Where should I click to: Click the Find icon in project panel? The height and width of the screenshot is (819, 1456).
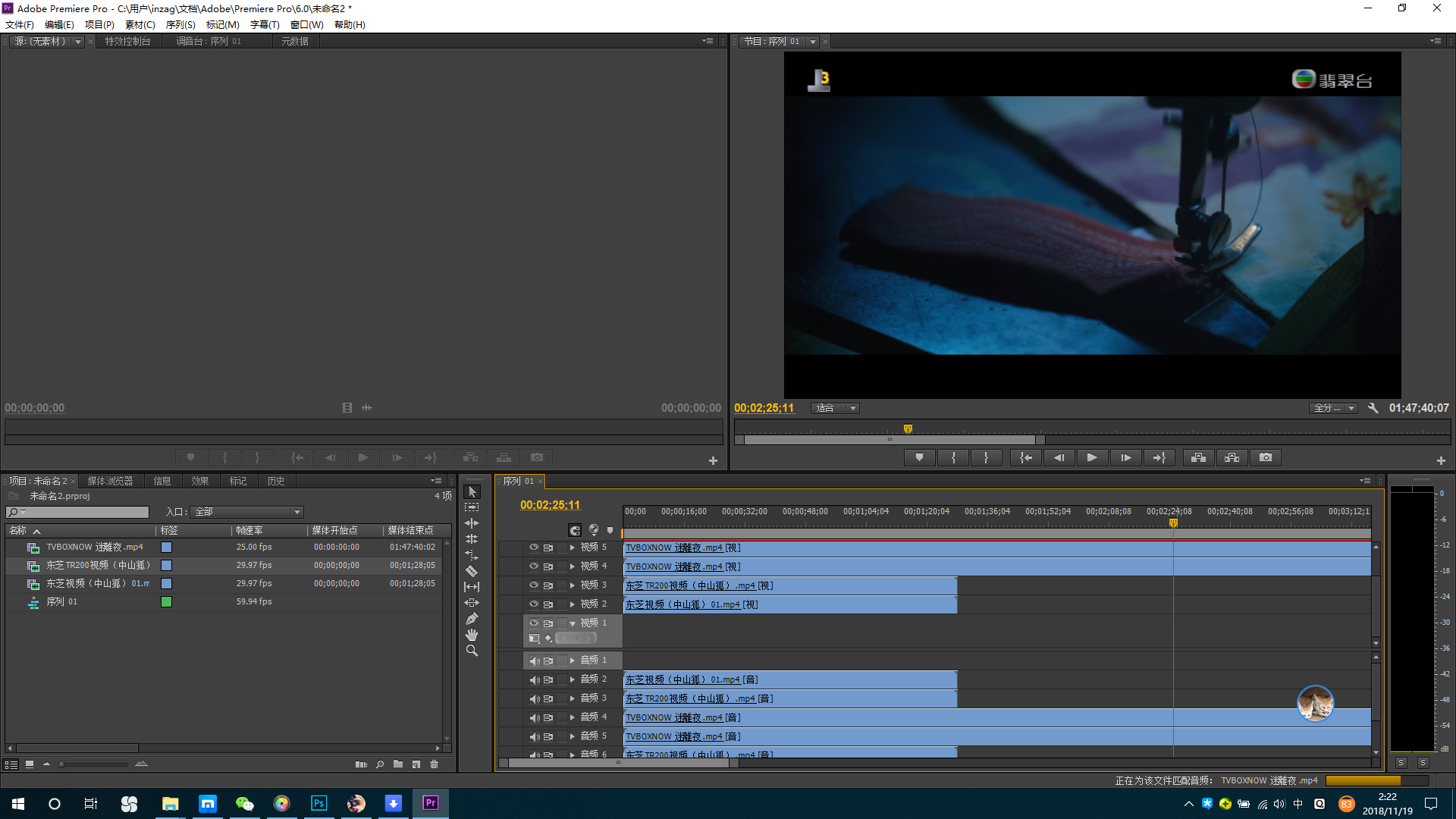point(380,764)
